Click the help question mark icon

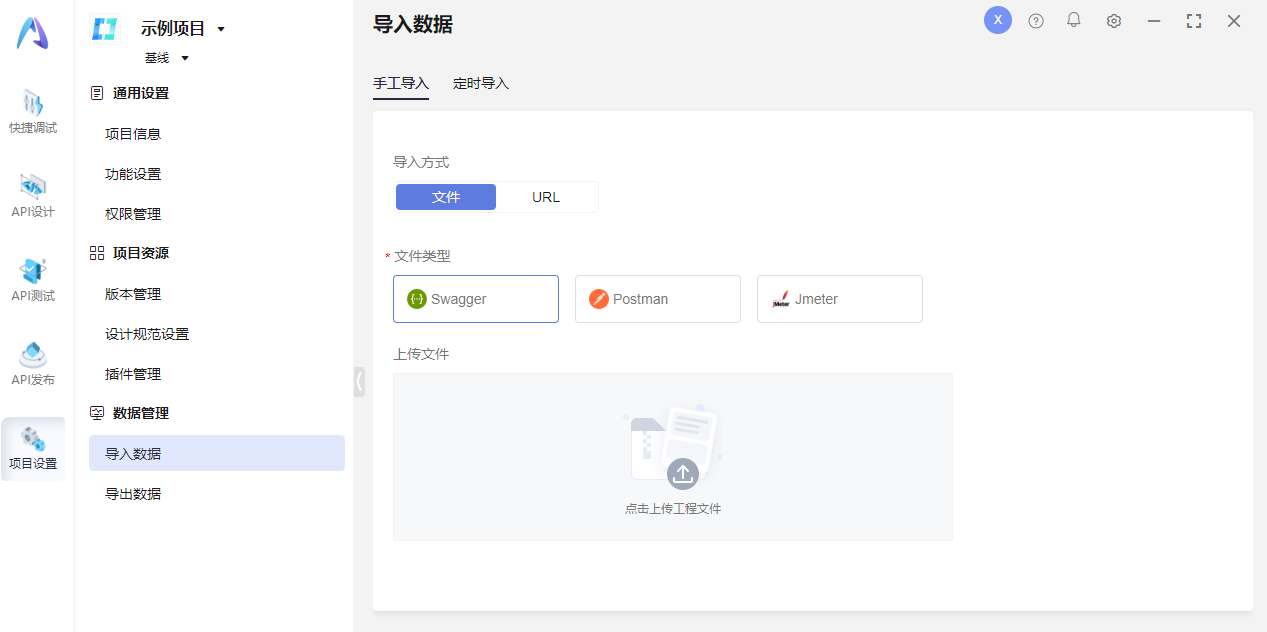pyautogui.click(x=1036, y=21)
